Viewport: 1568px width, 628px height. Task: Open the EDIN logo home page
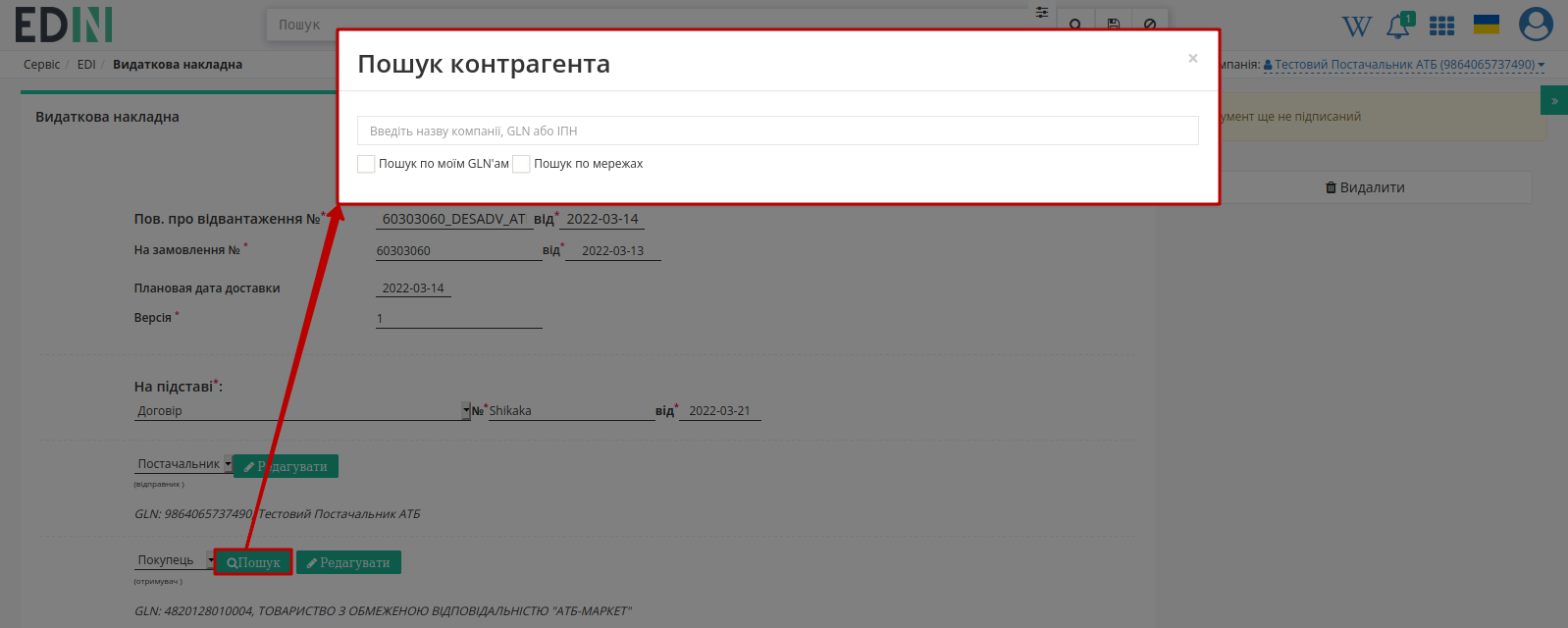click(x=64, y=25)
